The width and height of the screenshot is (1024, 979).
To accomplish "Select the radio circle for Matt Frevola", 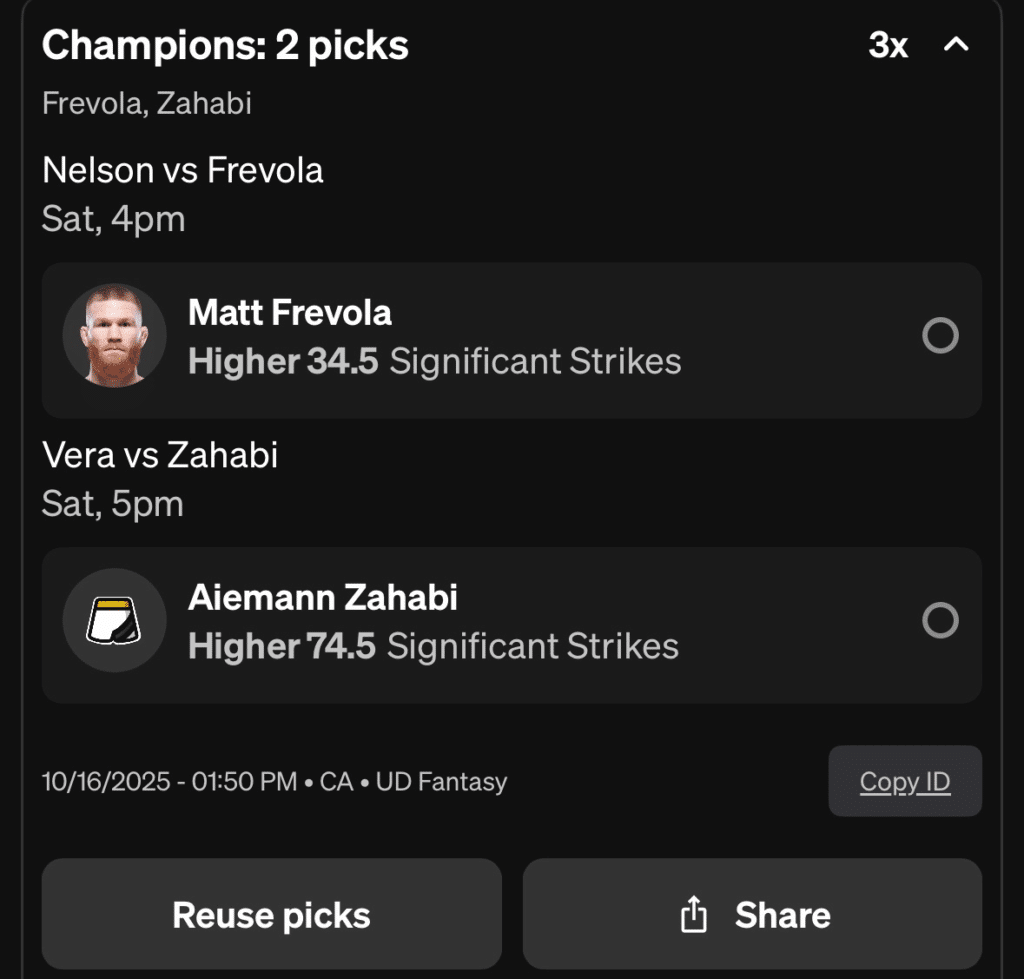I will pos(940,336).
